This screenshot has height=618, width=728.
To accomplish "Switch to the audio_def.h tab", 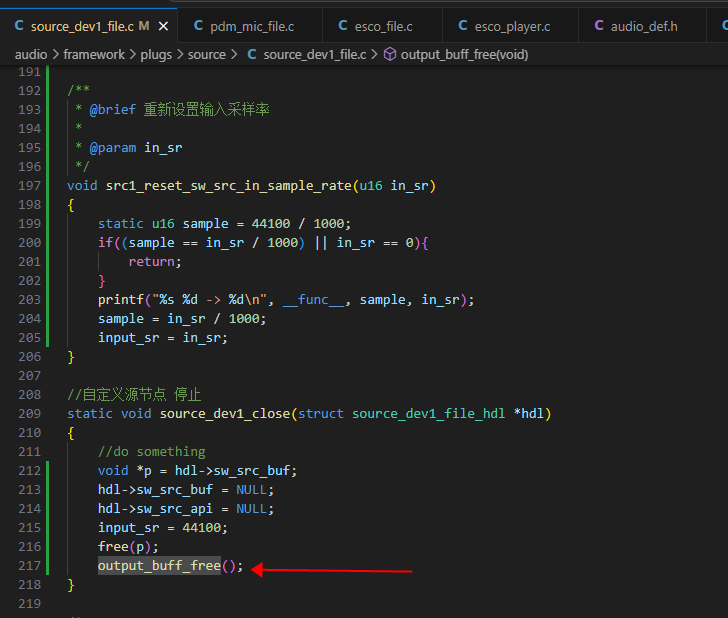I will [642, 26].
